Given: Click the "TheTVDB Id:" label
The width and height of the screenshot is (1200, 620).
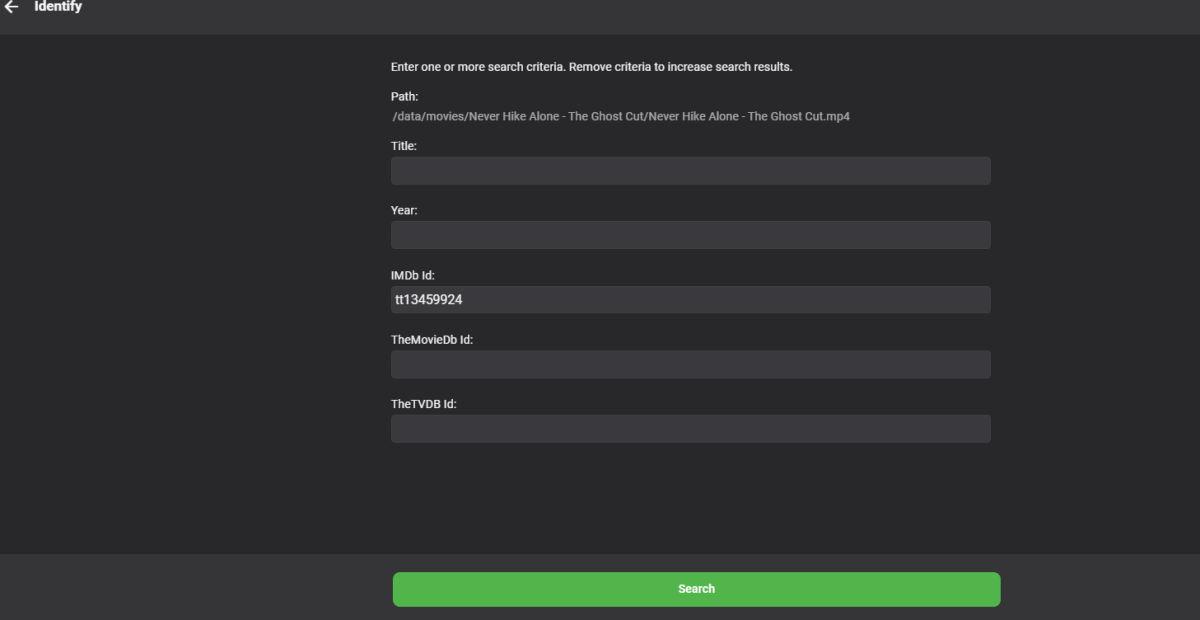Looking at the screenshot, I should pos(423,404).
